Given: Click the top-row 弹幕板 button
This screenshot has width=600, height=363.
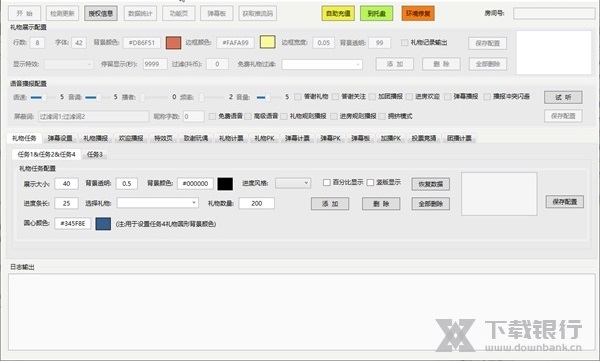Looking at the screenshot, I should [217, 13].
